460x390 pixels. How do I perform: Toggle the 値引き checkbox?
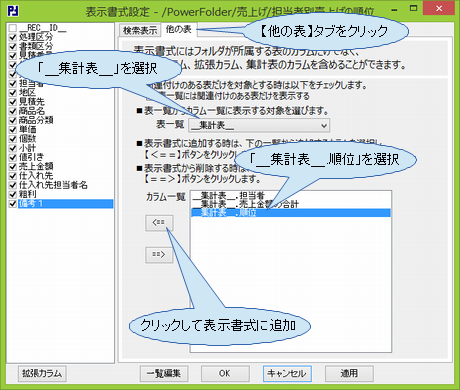(x=13, y=157)
